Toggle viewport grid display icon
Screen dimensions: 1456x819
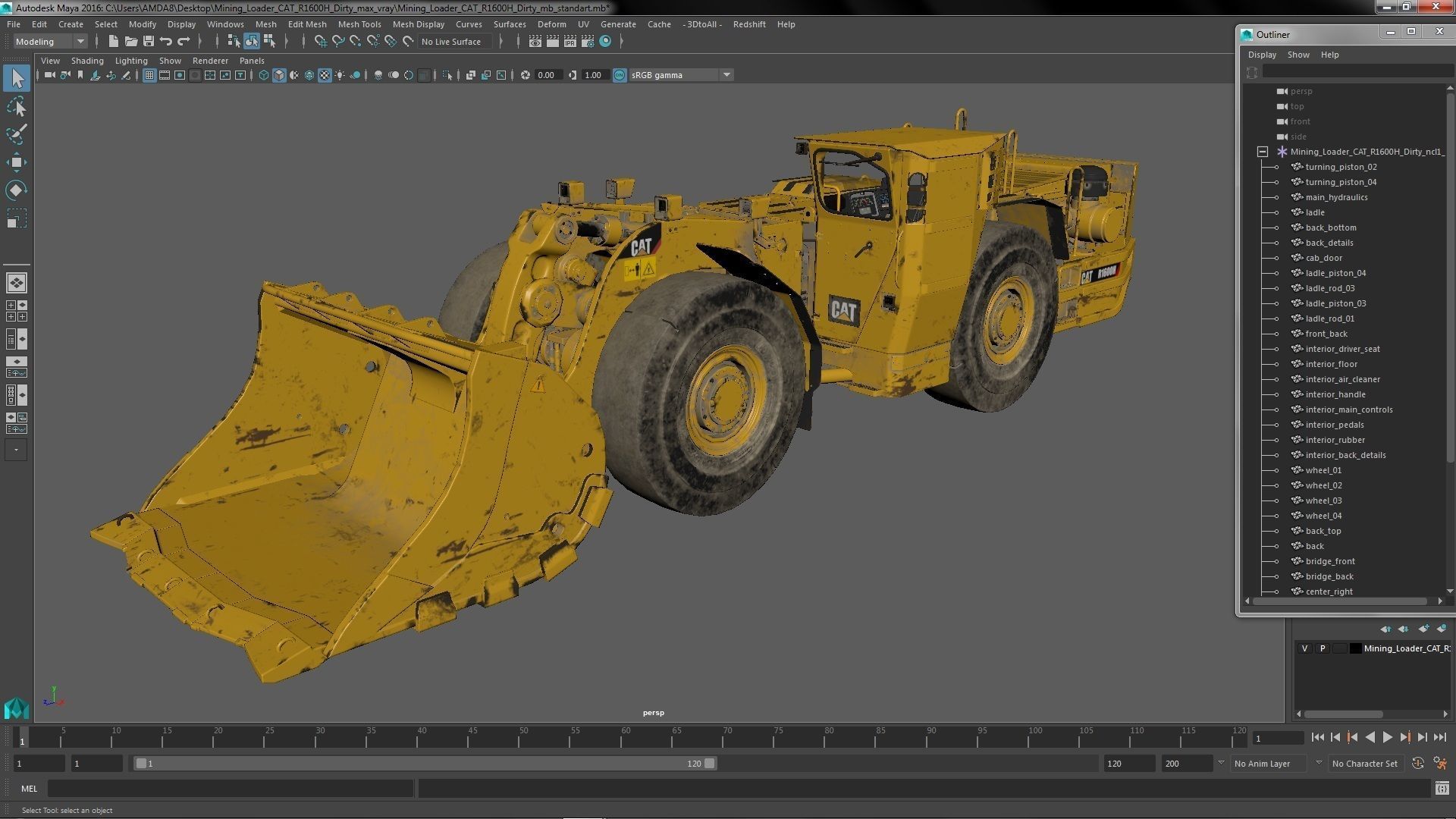149,75
